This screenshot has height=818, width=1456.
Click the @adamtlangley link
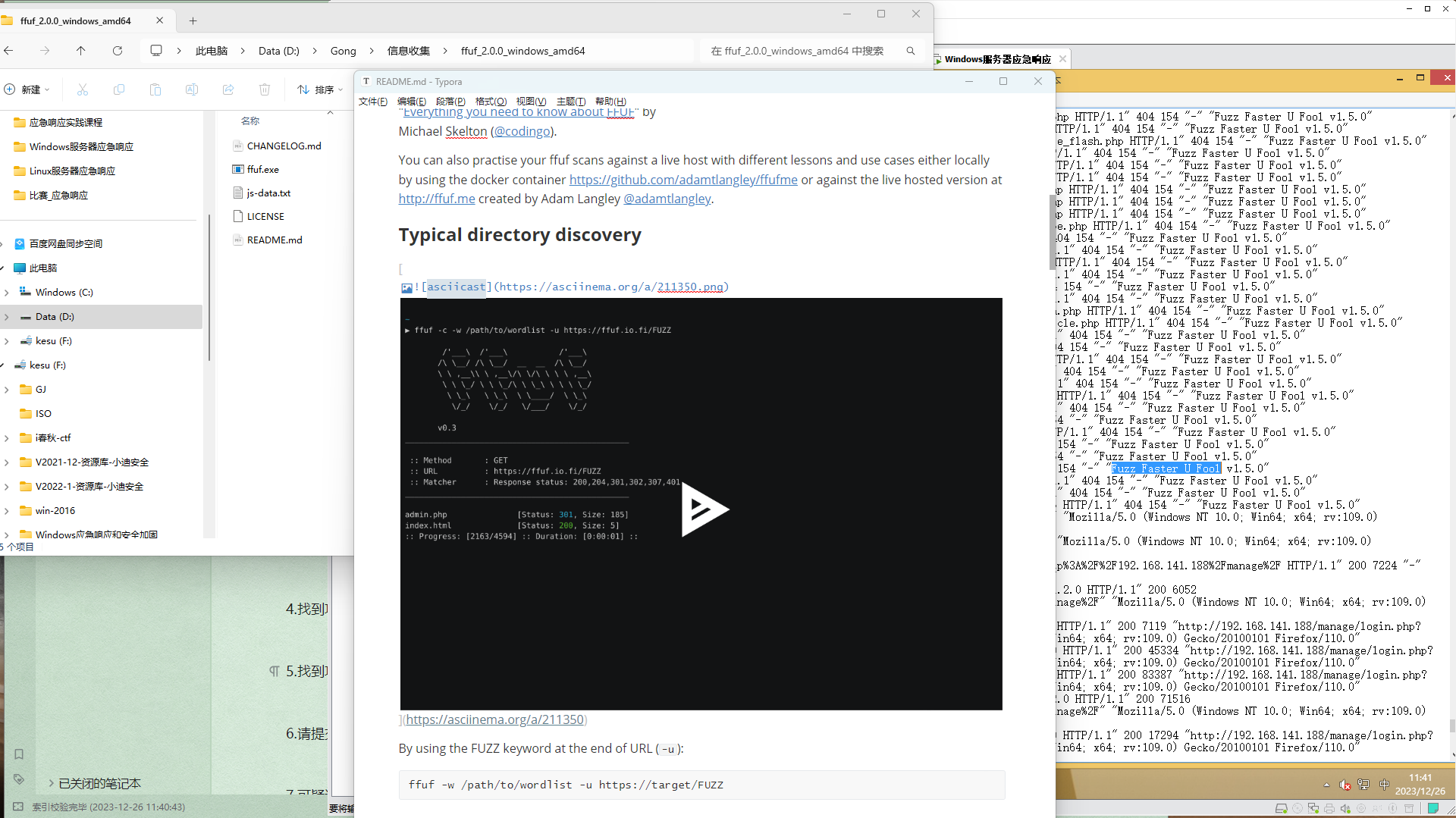coord(667,199)
